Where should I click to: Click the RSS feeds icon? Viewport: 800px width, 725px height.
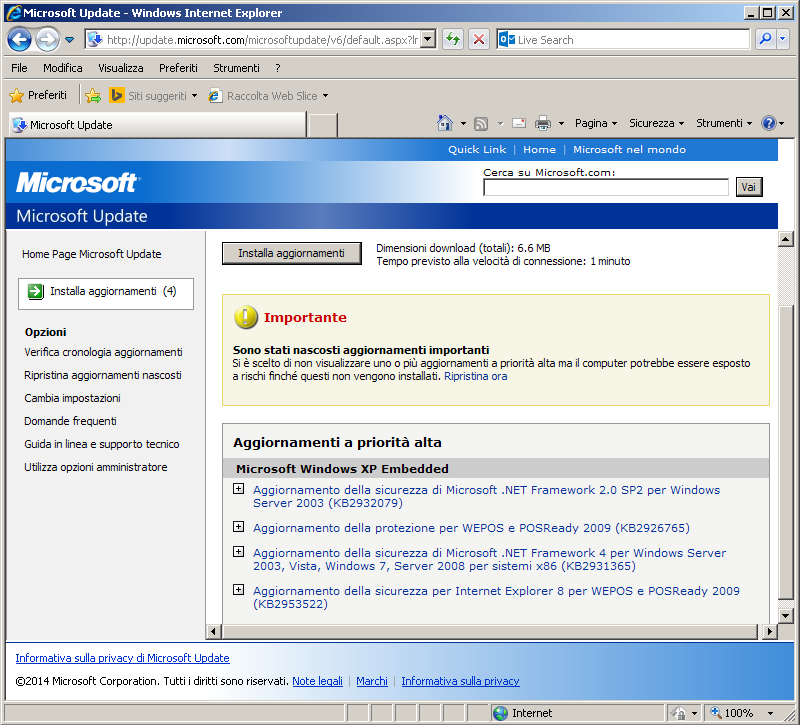tap(481, 123)
